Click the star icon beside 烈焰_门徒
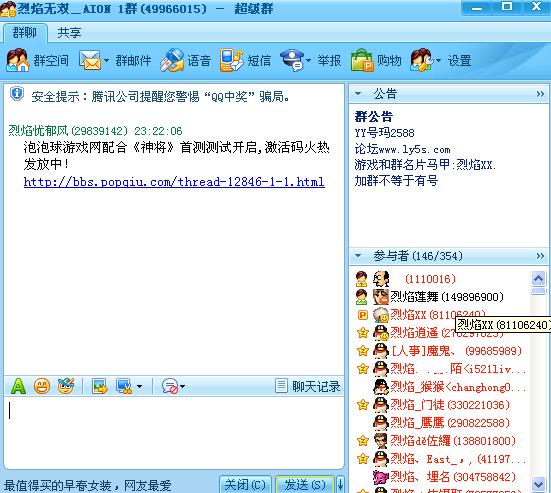The width and height of the screenshot is (551, 493). coord(362,405)
